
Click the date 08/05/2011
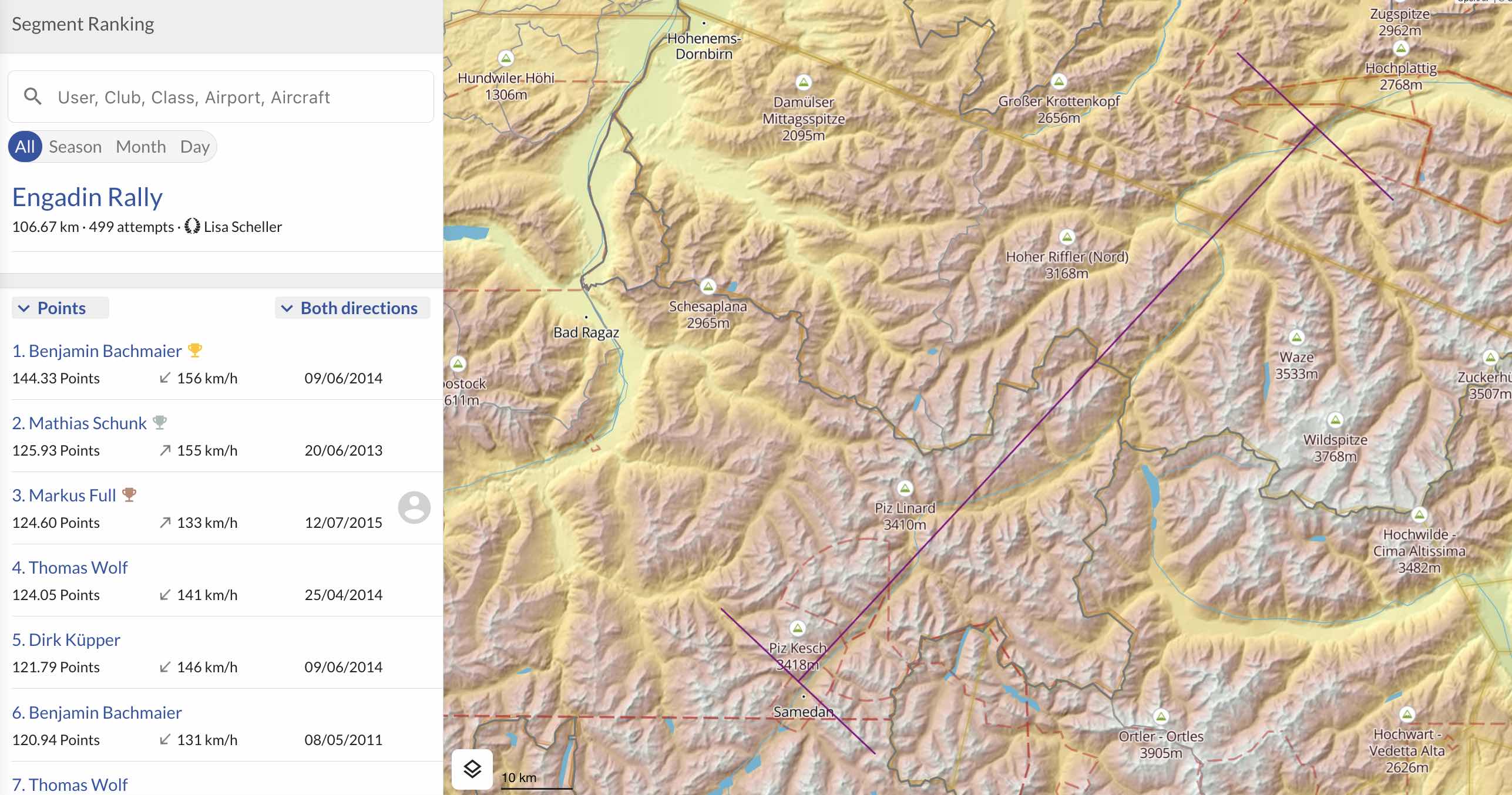(344, 740)
